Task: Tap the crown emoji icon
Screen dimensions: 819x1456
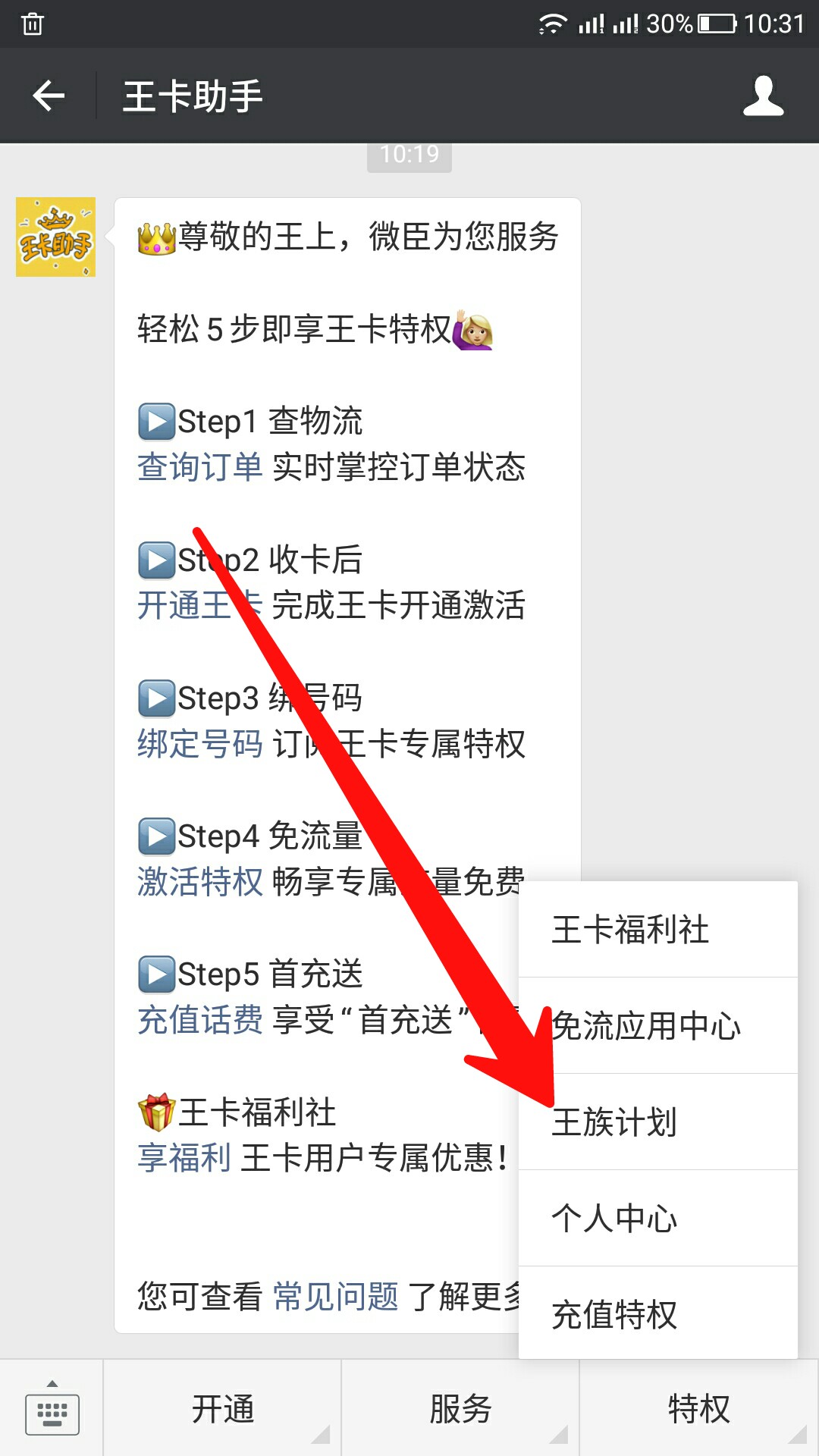Action: pos(157,237)
